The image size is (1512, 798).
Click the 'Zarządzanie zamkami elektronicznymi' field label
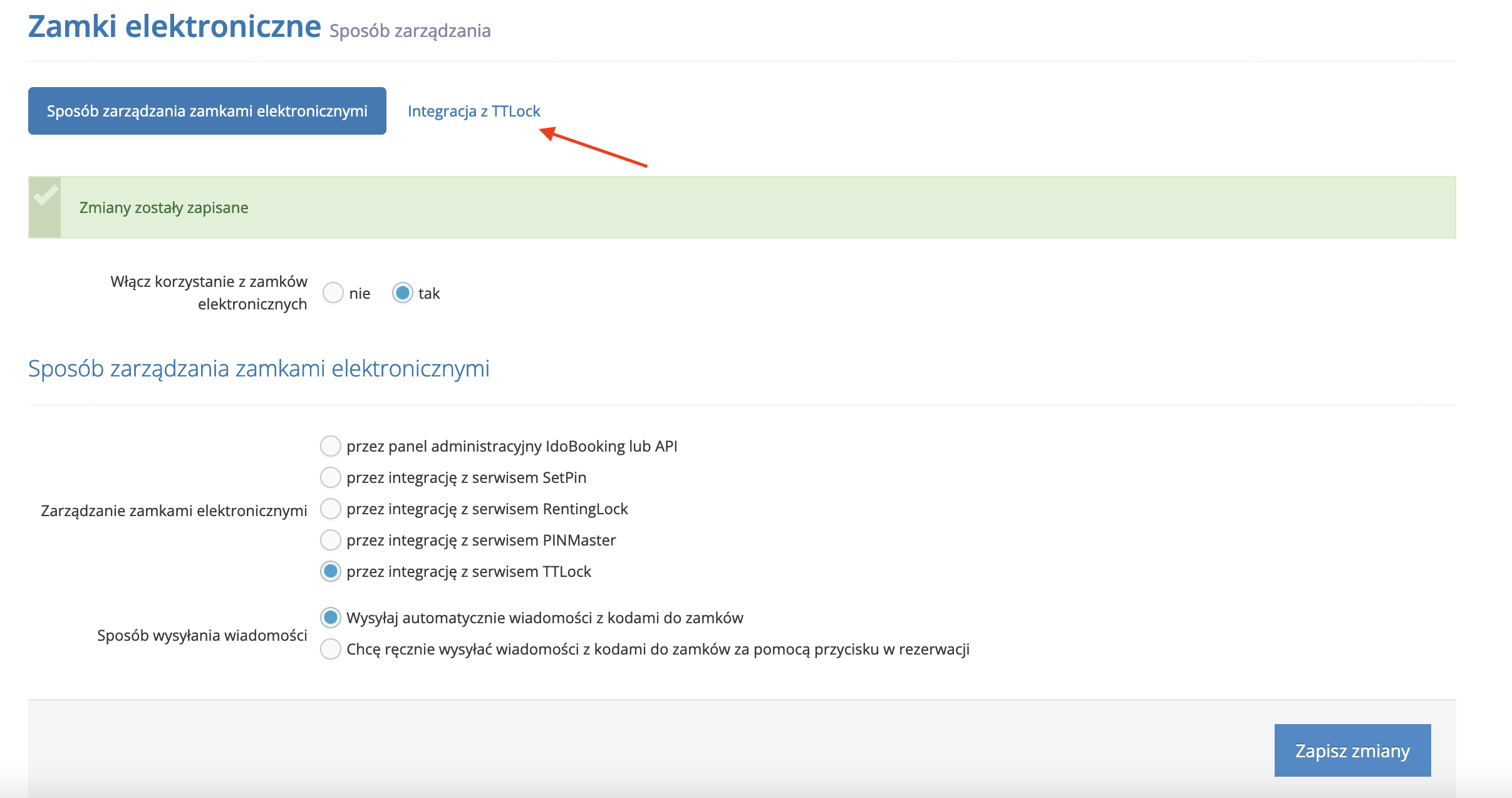point(173,510)
